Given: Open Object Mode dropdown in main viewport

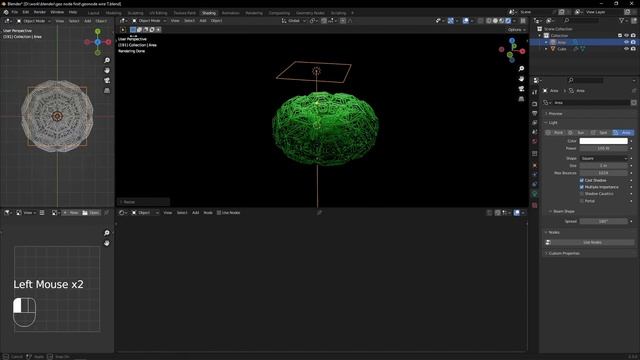Looking at the screenshot, I should [x=149, y=21].
